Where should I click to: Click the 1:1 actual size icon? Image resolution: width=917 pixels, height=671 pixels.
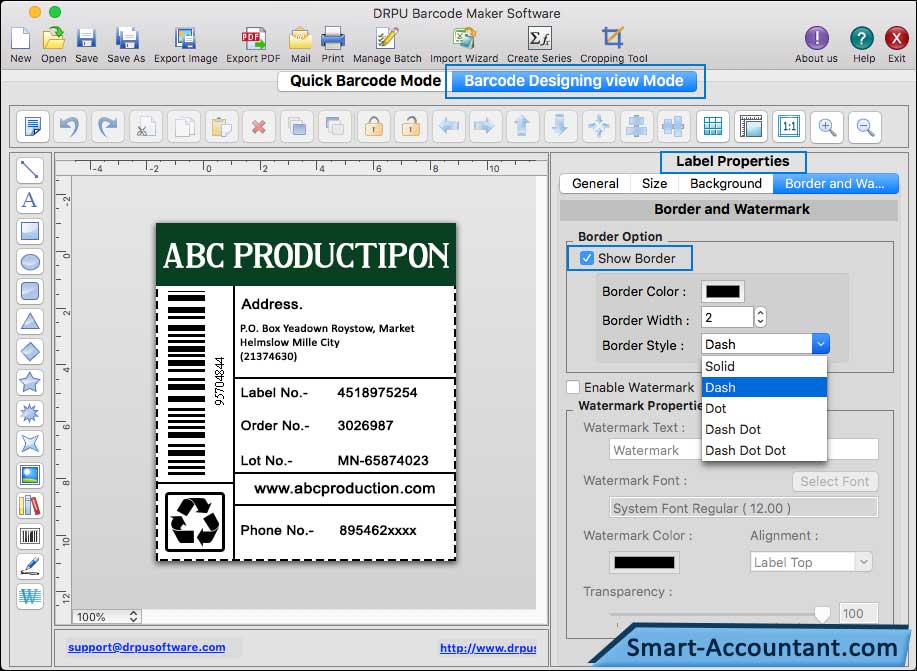pyautogui.click(x=789, y=126)
